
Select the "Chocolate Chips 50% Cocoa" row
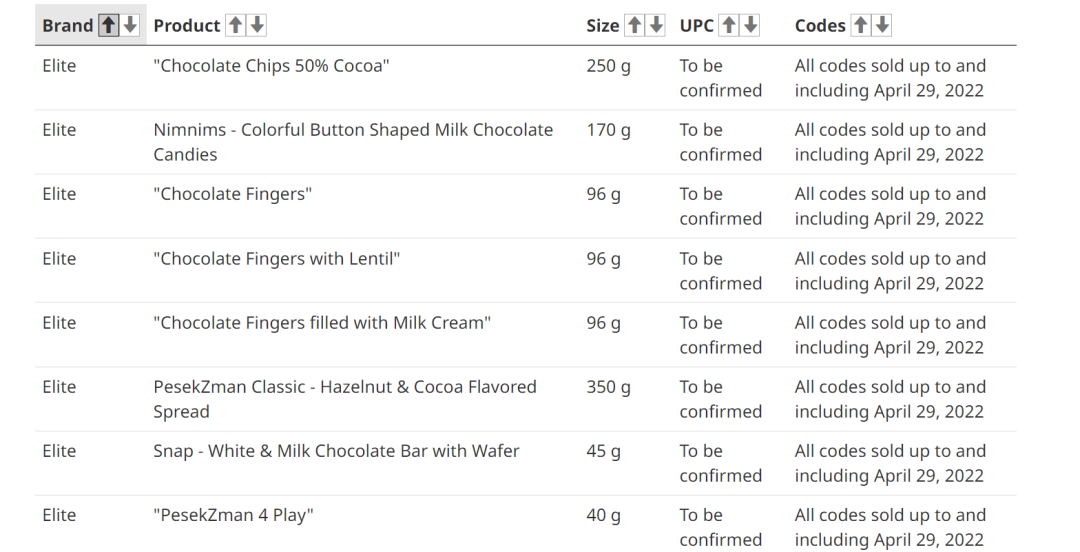point(526,78)
